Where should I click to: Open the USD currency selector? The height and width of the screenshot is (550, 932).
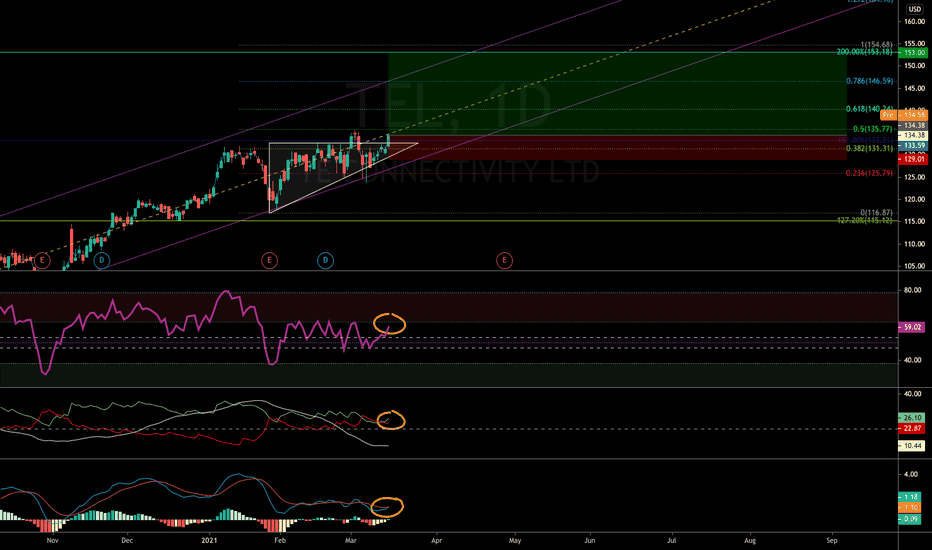[914, 9]
